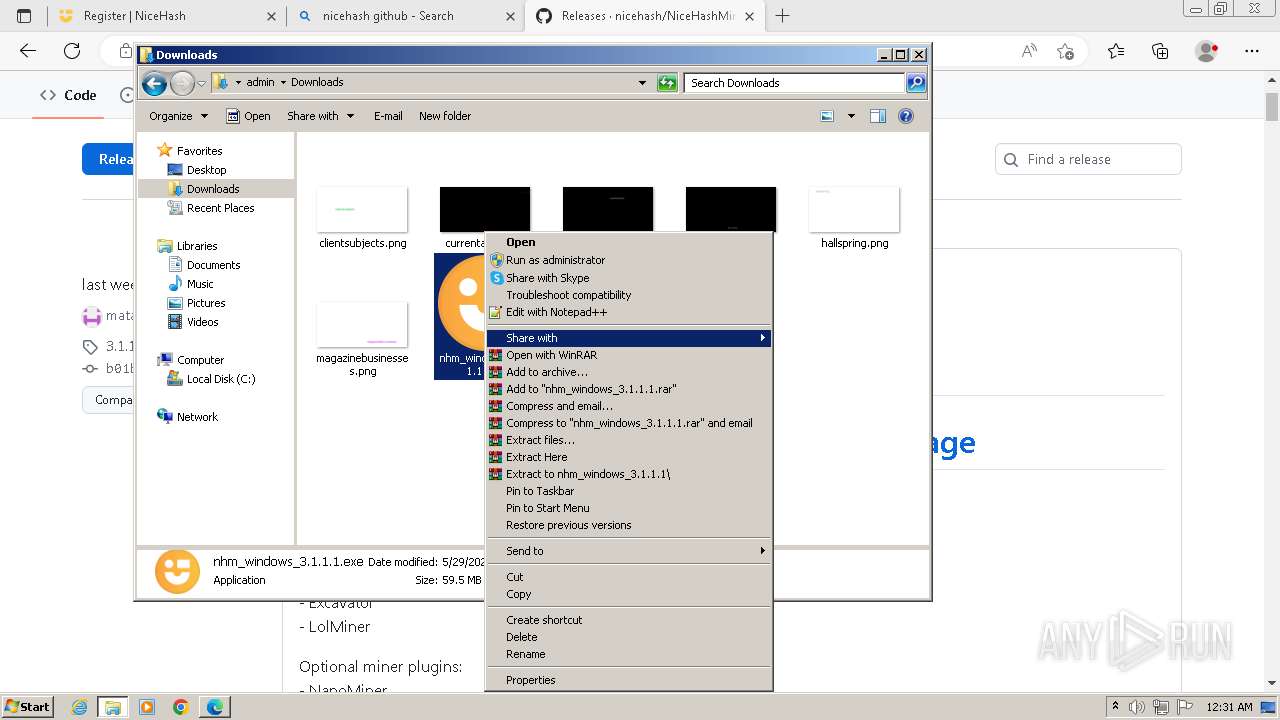Image resolution: width=1280 pixels, height=720 pixels.
Task: Select Extract to nhm_windows_3.1.1.1\
Action: pyautogui.click(x=629, y=474)
